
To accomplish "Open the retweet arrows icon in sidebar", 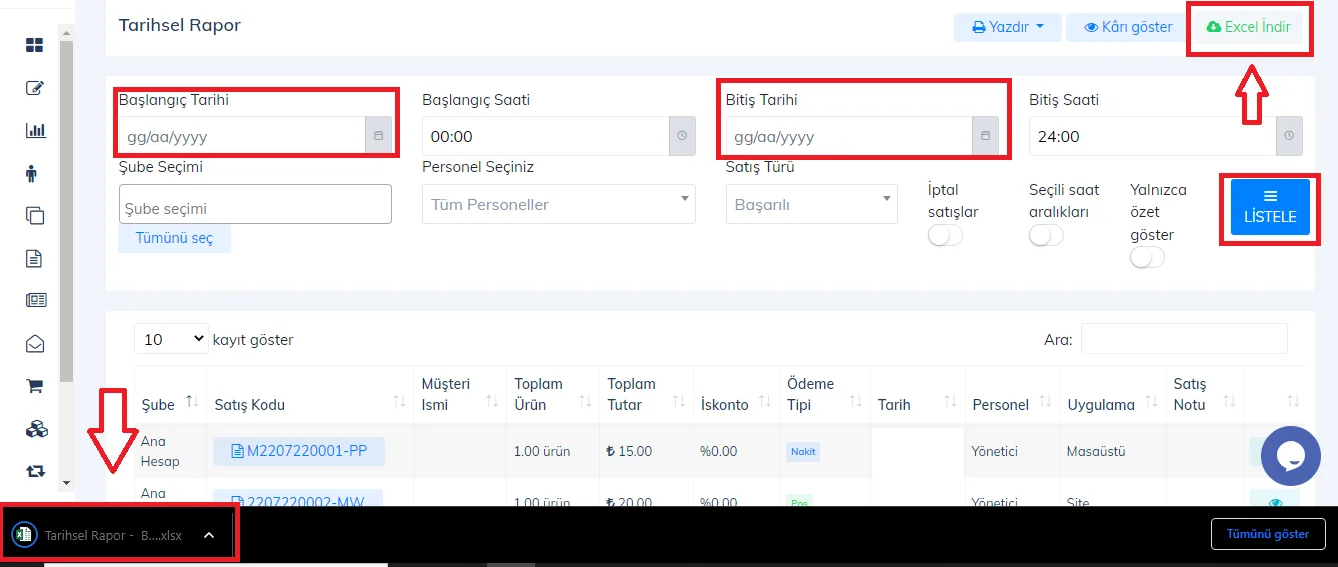I will click(x=35, y=470).
